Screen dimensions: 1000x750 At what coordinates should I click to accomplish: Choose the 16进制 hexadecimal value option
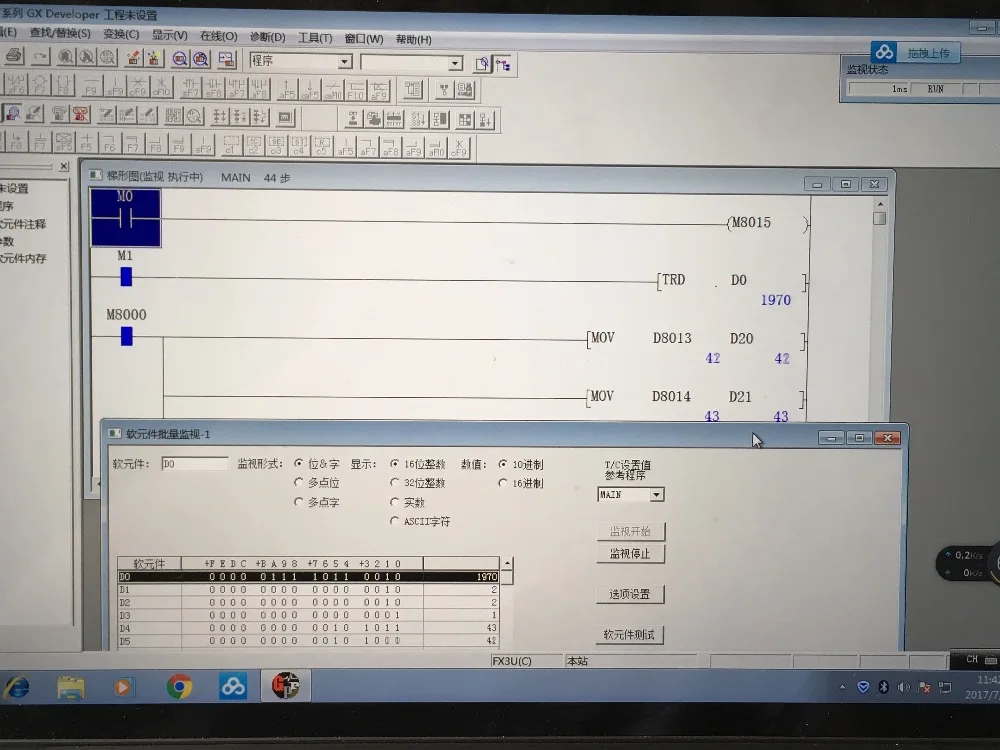point(503,483)
